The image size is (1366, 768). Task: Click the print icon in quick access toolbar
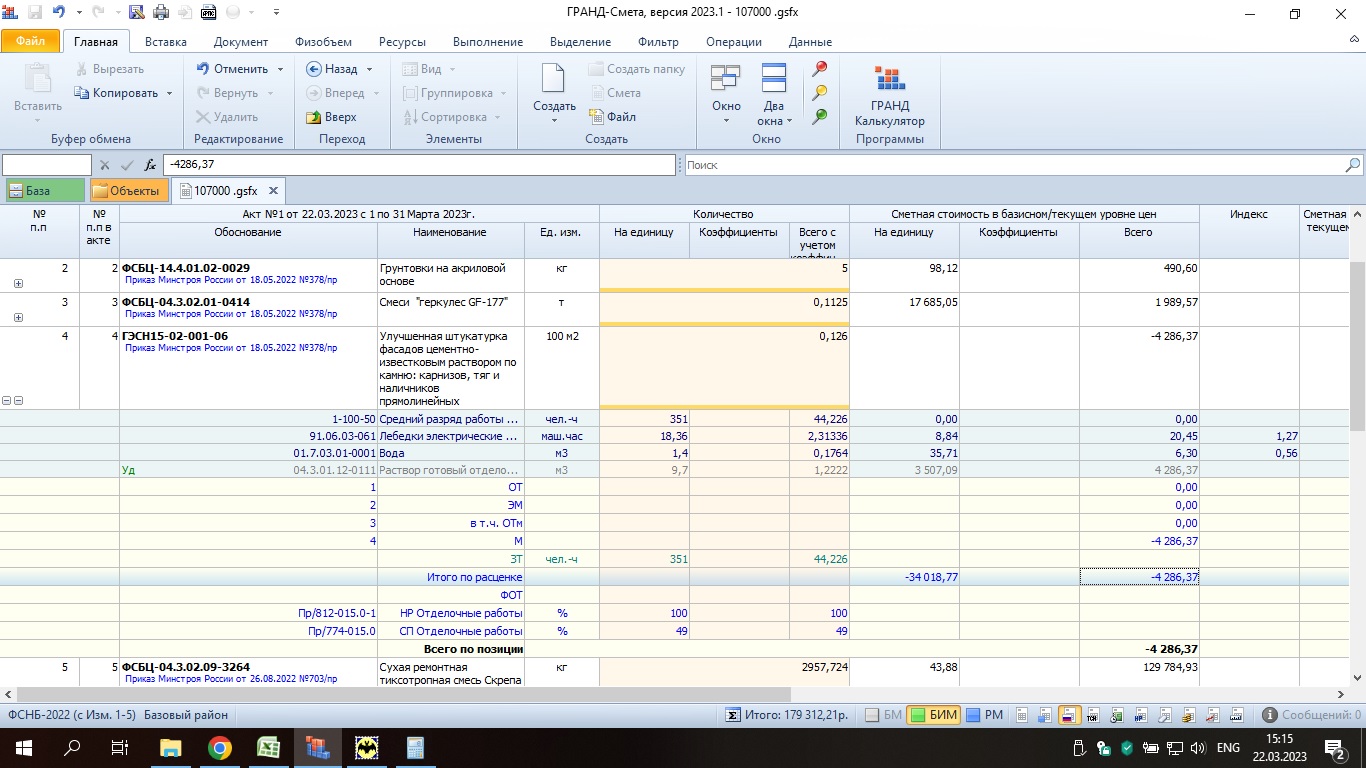pos(160,13)
